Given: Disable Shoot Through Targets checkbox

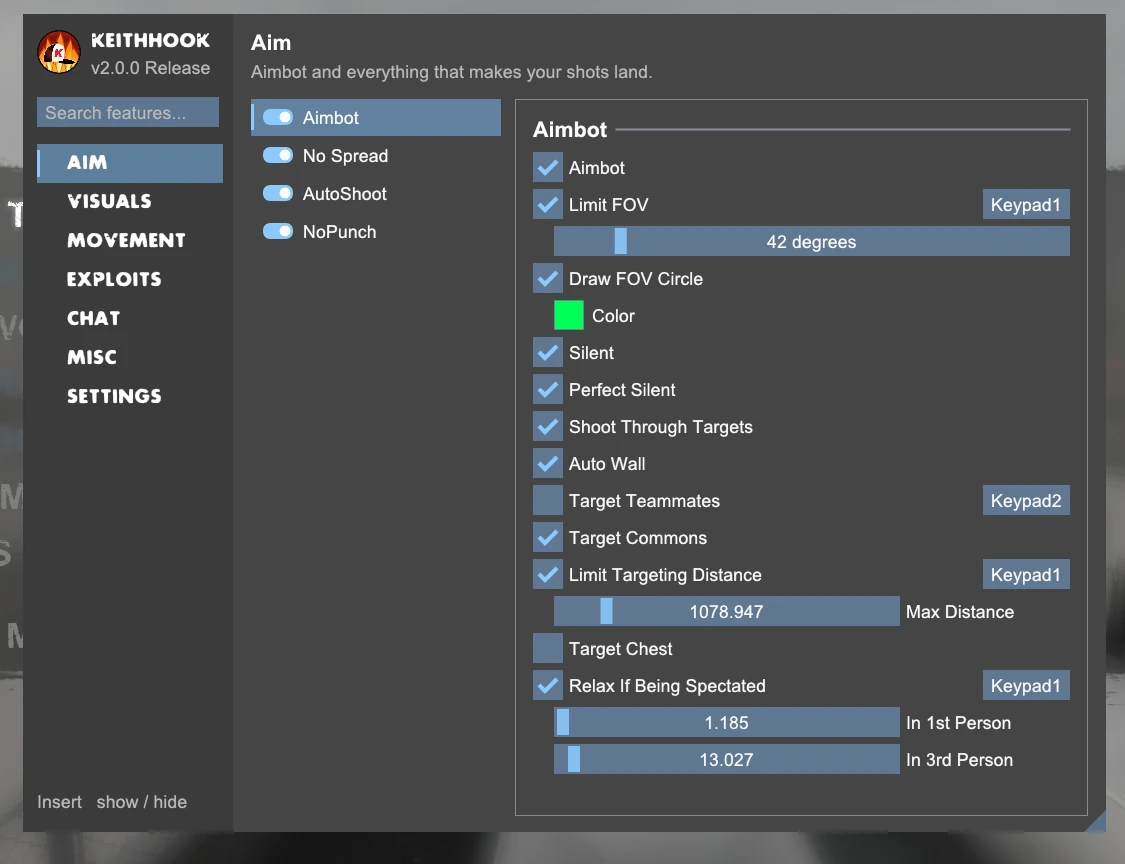Looking at the screenshot, I should pos(548,426).
